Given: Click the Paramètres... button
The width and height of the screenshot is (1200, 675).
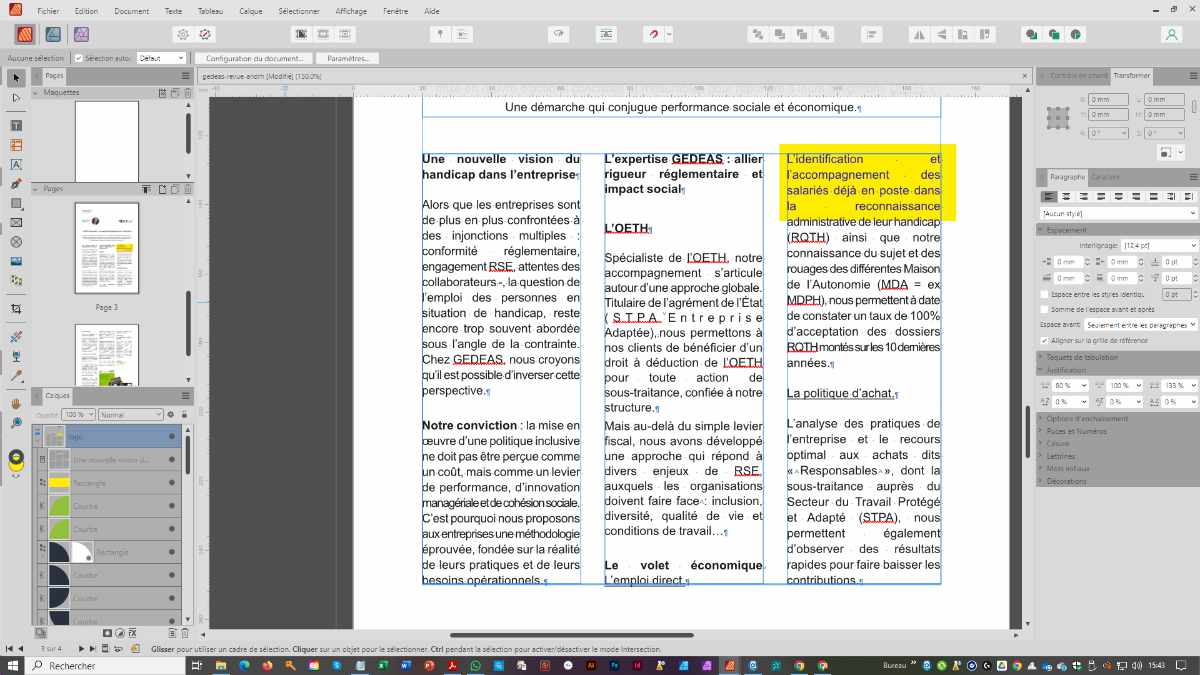Looking at the screenshot, I should (347, 58).
